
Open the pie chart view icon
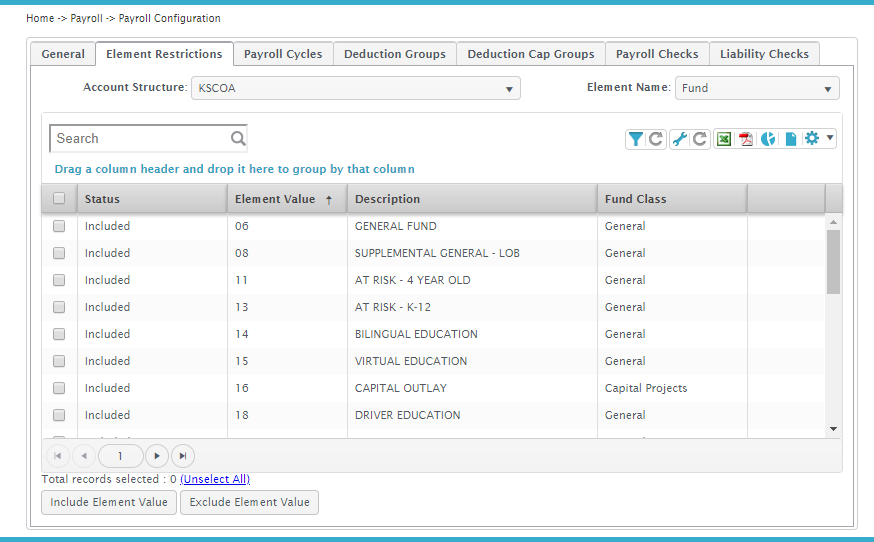[768, 139]
